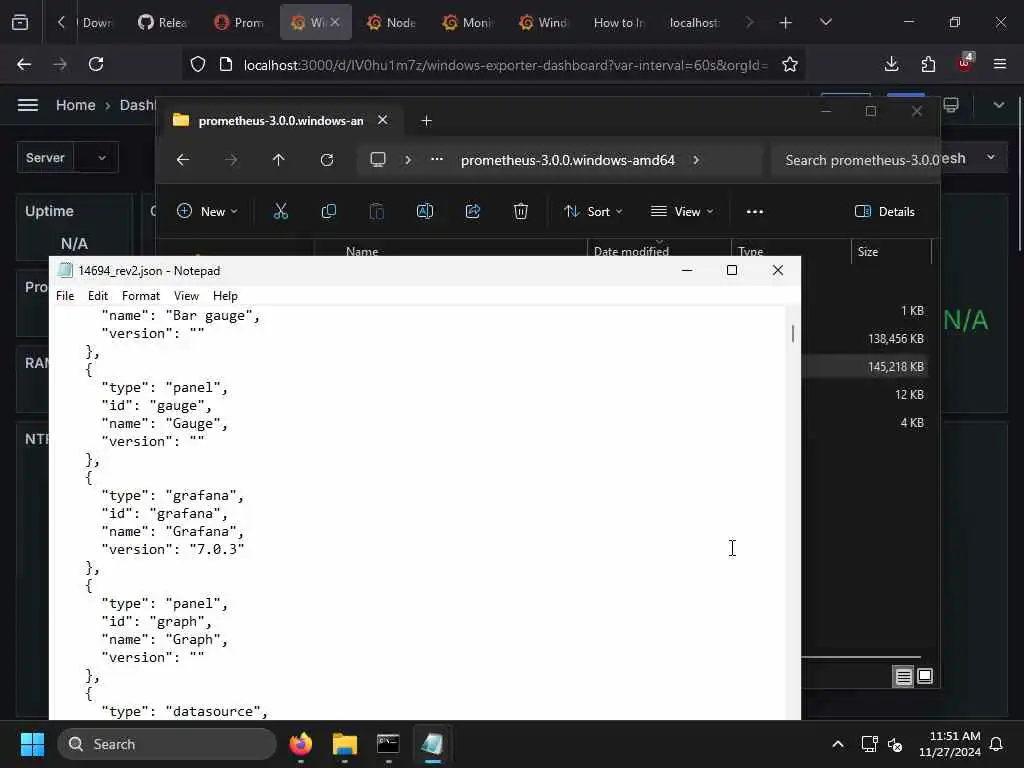This screenshot has height=768, width=1024.
Task: Open the notifications bell in taskbar
Action: pos(997,744)
